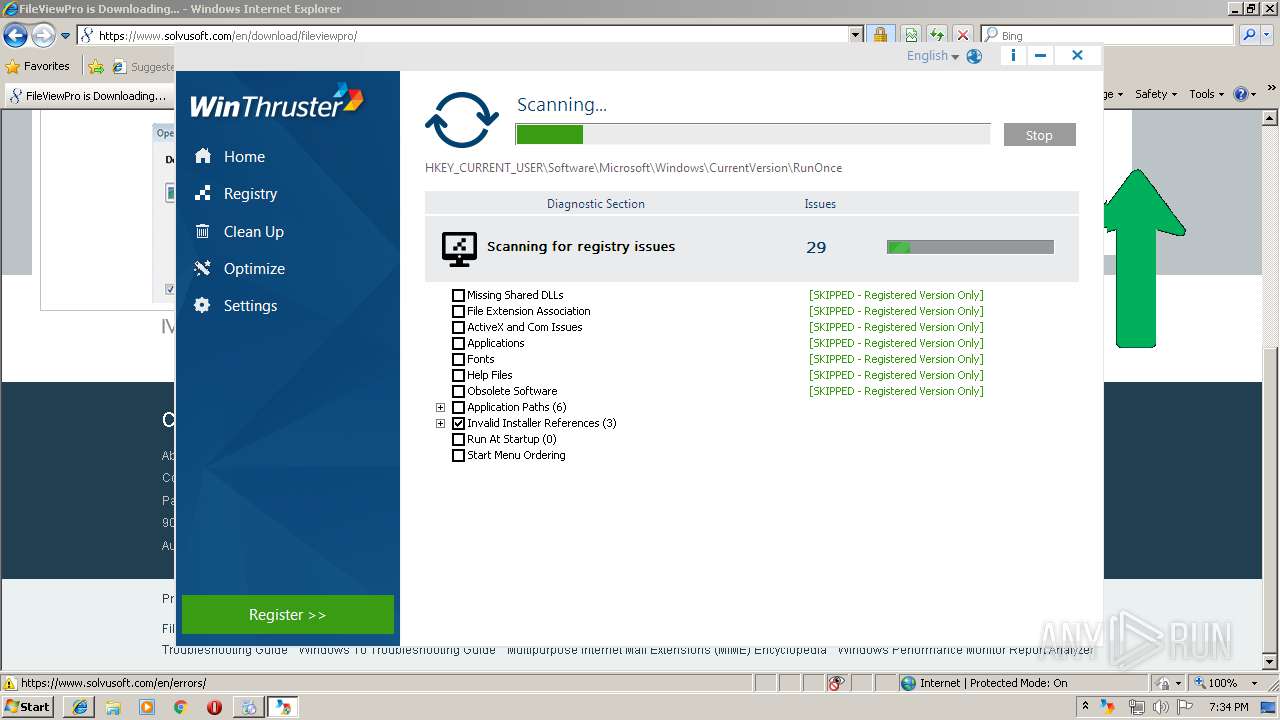Tick the Fonts checkbox
Image resolution: width=1280 pixels, height=720 pixels.
tap(458, 359)
